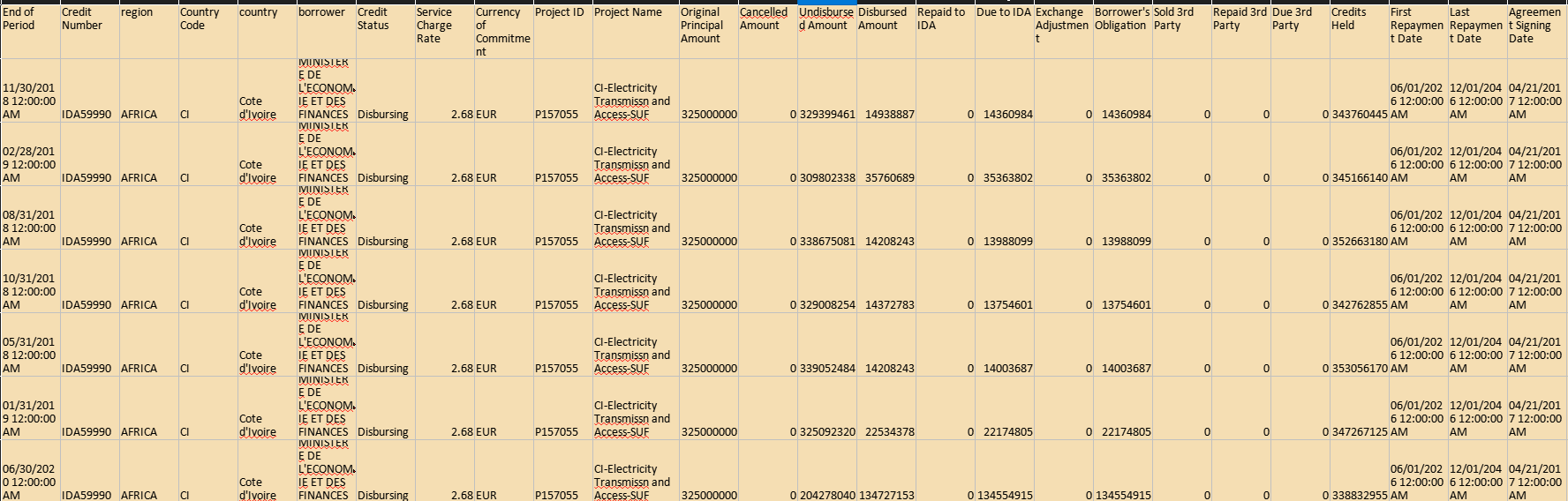Image resolution: width=1568 pixels, height=501 pixels.
Task: Select the 'First Repayment Date' header
Action: click(x=1418, y=32)
